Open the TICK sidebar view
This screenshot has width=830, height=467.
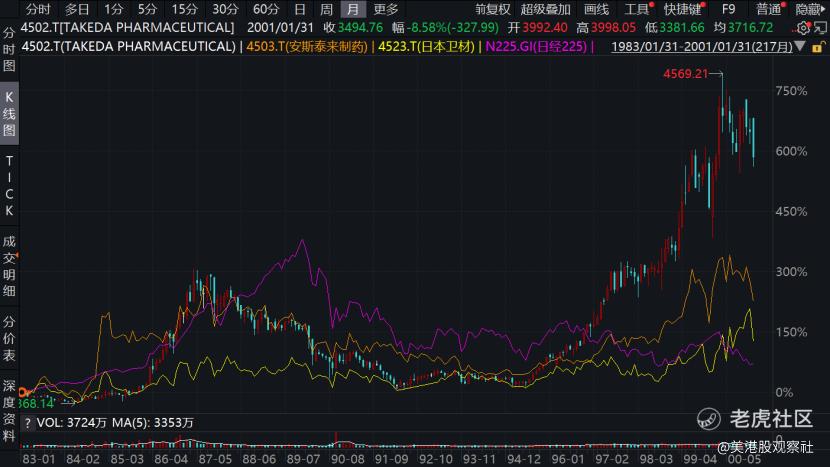(x=9, y=185)
